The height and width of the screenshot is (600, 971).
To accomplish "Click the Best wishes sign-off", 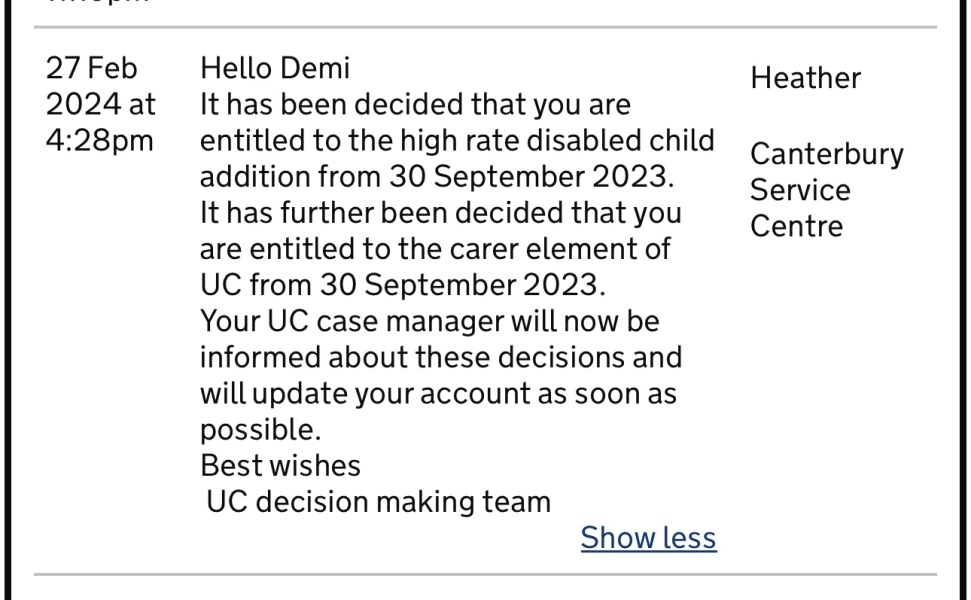I will (280, 466).
